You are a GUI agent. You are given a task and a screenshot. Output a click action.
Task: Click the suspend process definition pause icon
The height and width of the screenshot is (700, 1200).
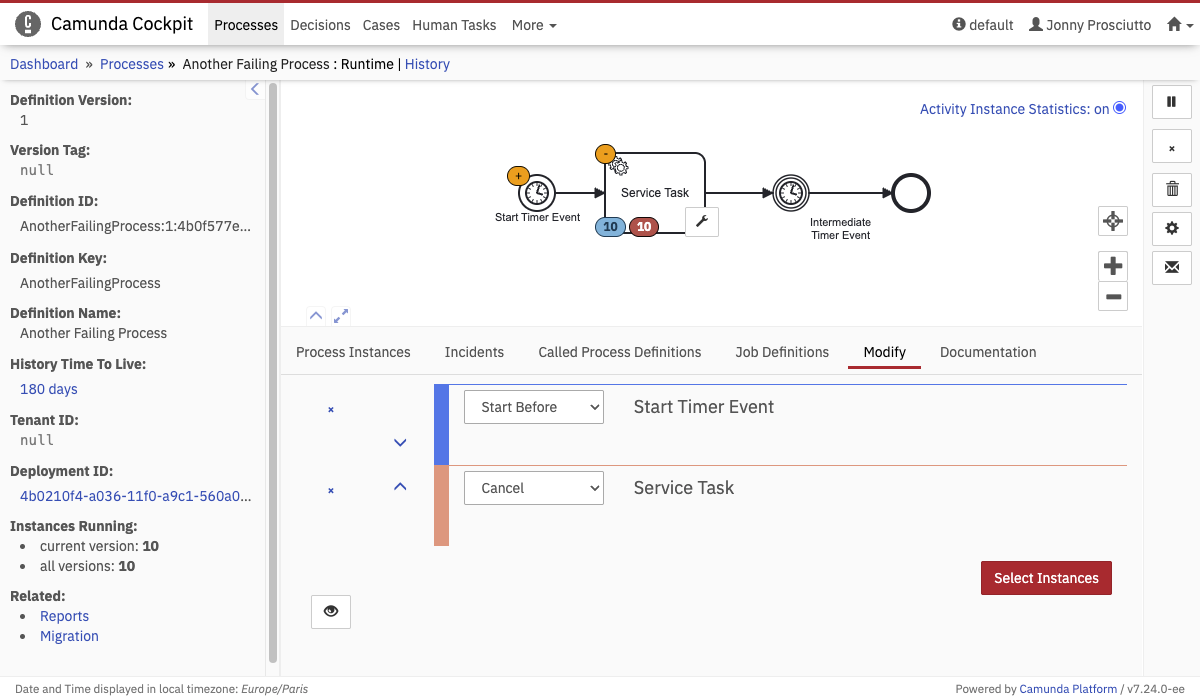pos(1171,102)
